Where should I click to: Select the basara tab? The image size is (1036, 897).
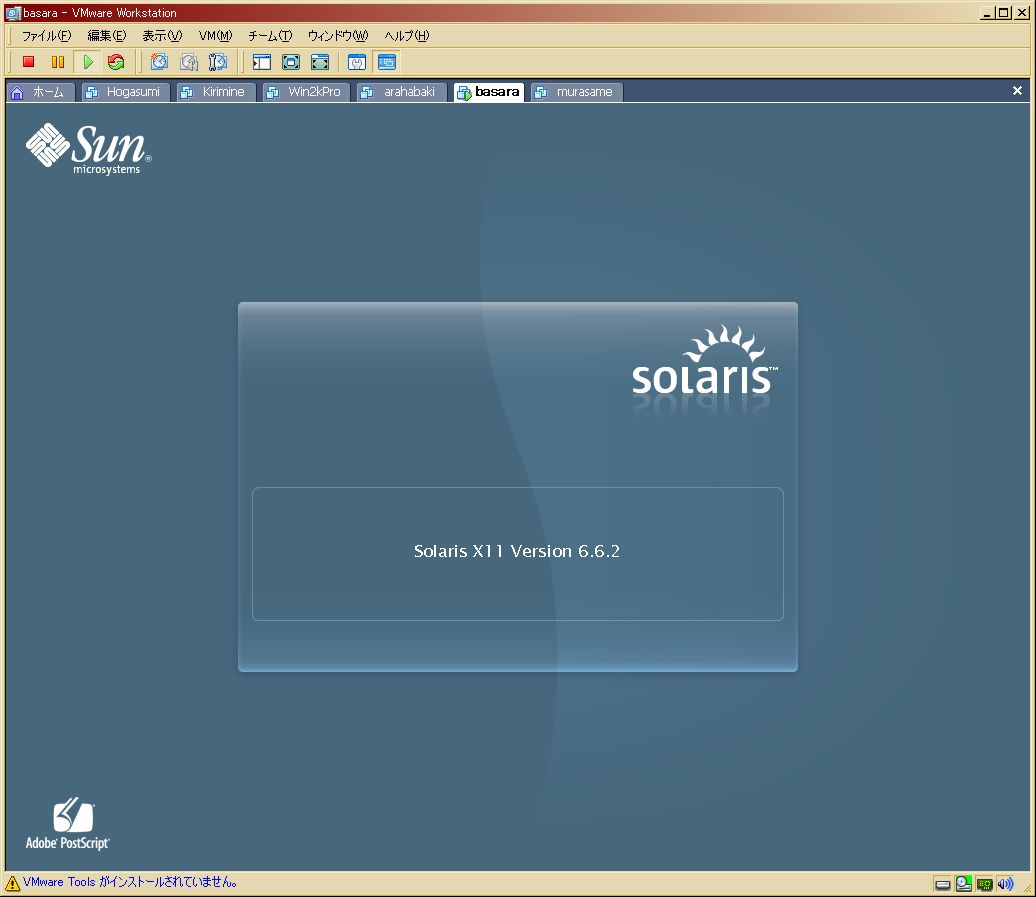pos(489,92)
